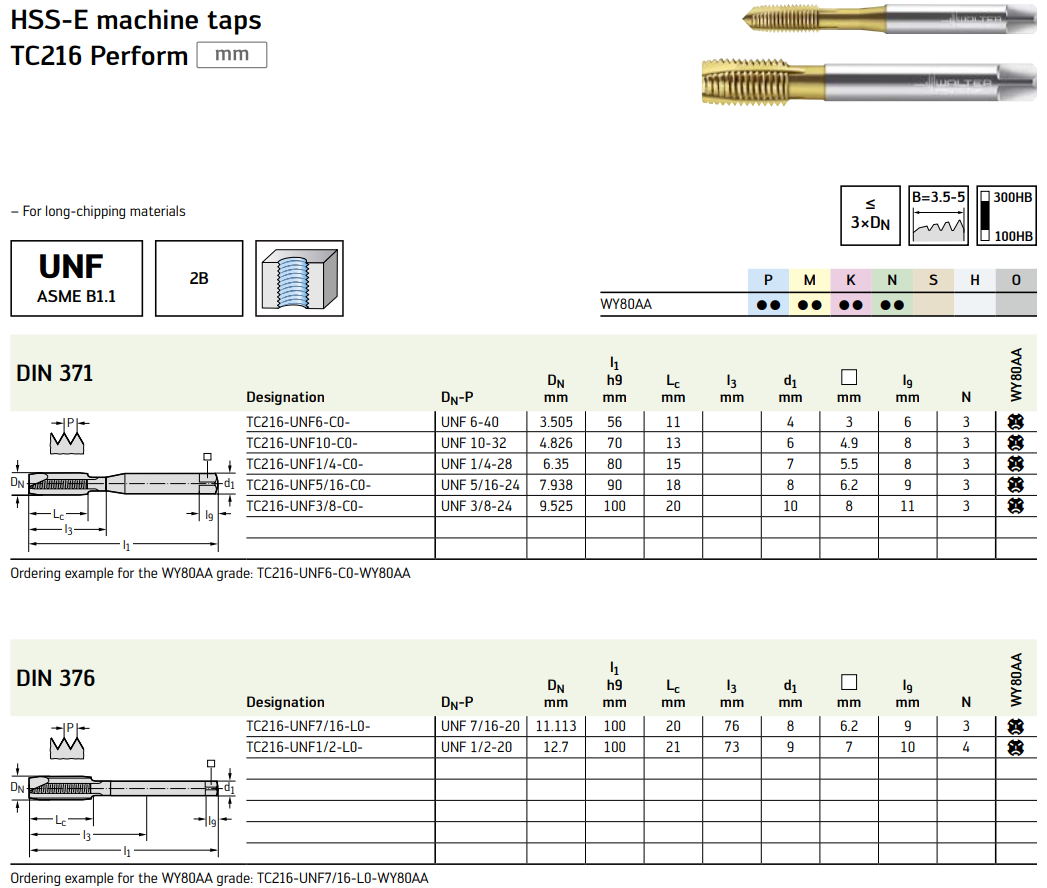
Task: Select designation TC216-UNF7/16-L0-
Action: coord(308,726)
